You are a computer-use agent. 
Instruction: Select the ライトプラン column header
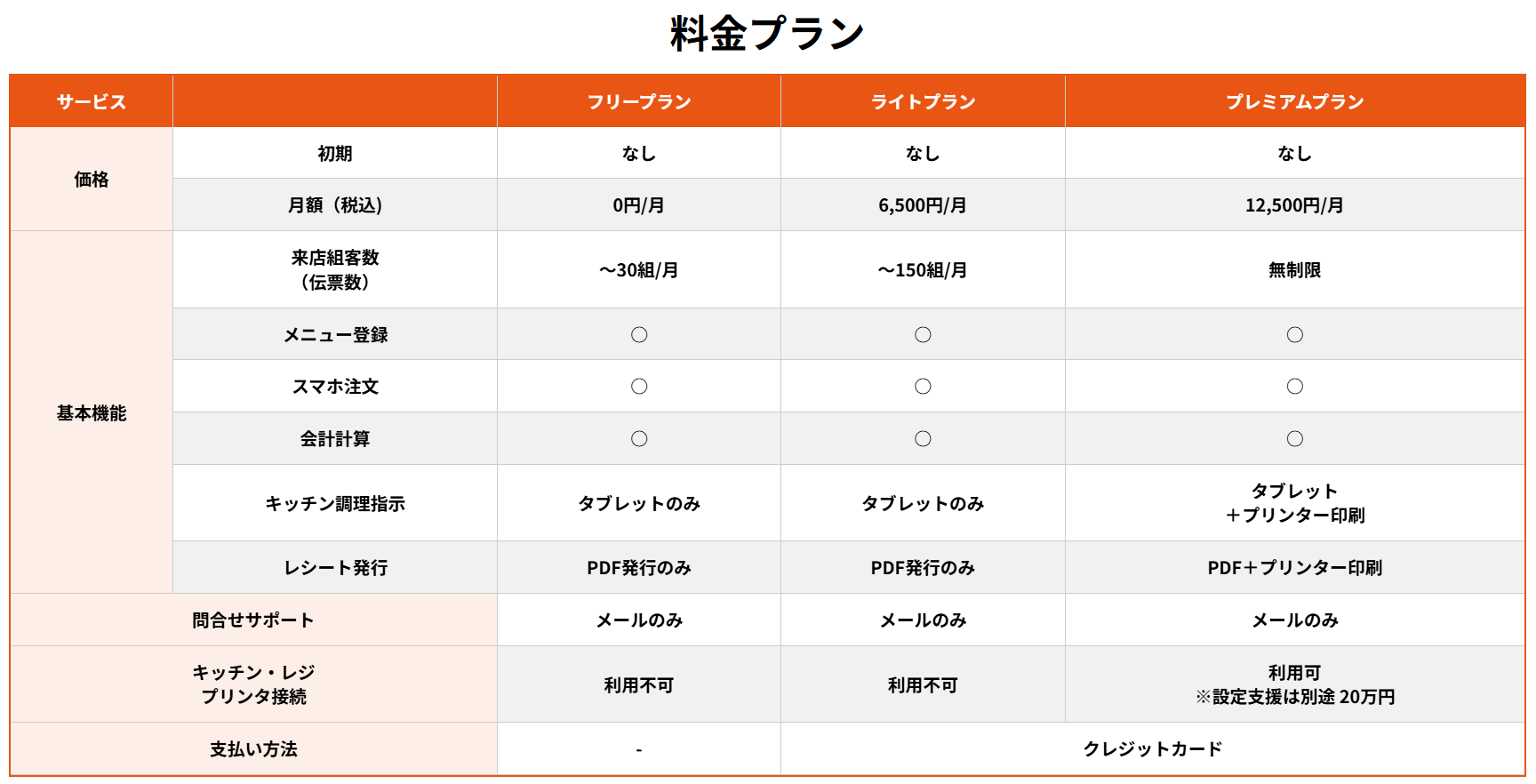point(923,101)
